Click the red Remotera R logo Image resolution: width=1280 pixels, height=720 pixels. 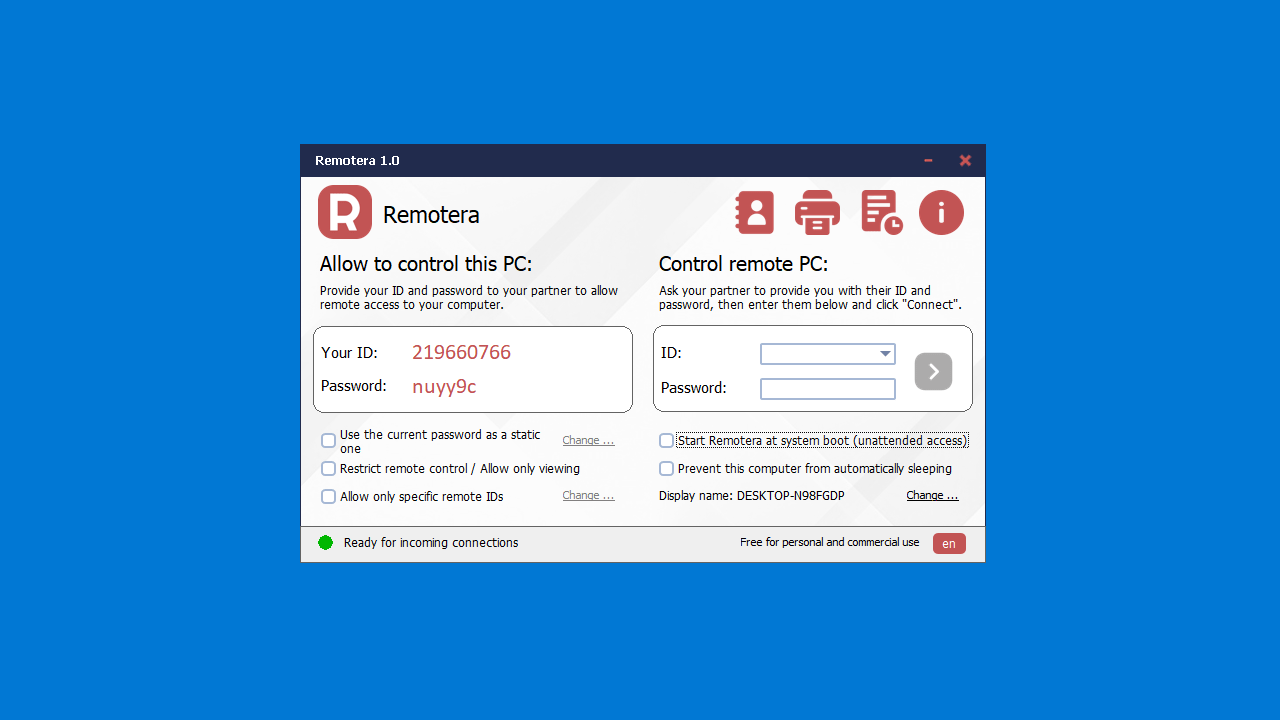pyautogui.click(x=345, y=212)
